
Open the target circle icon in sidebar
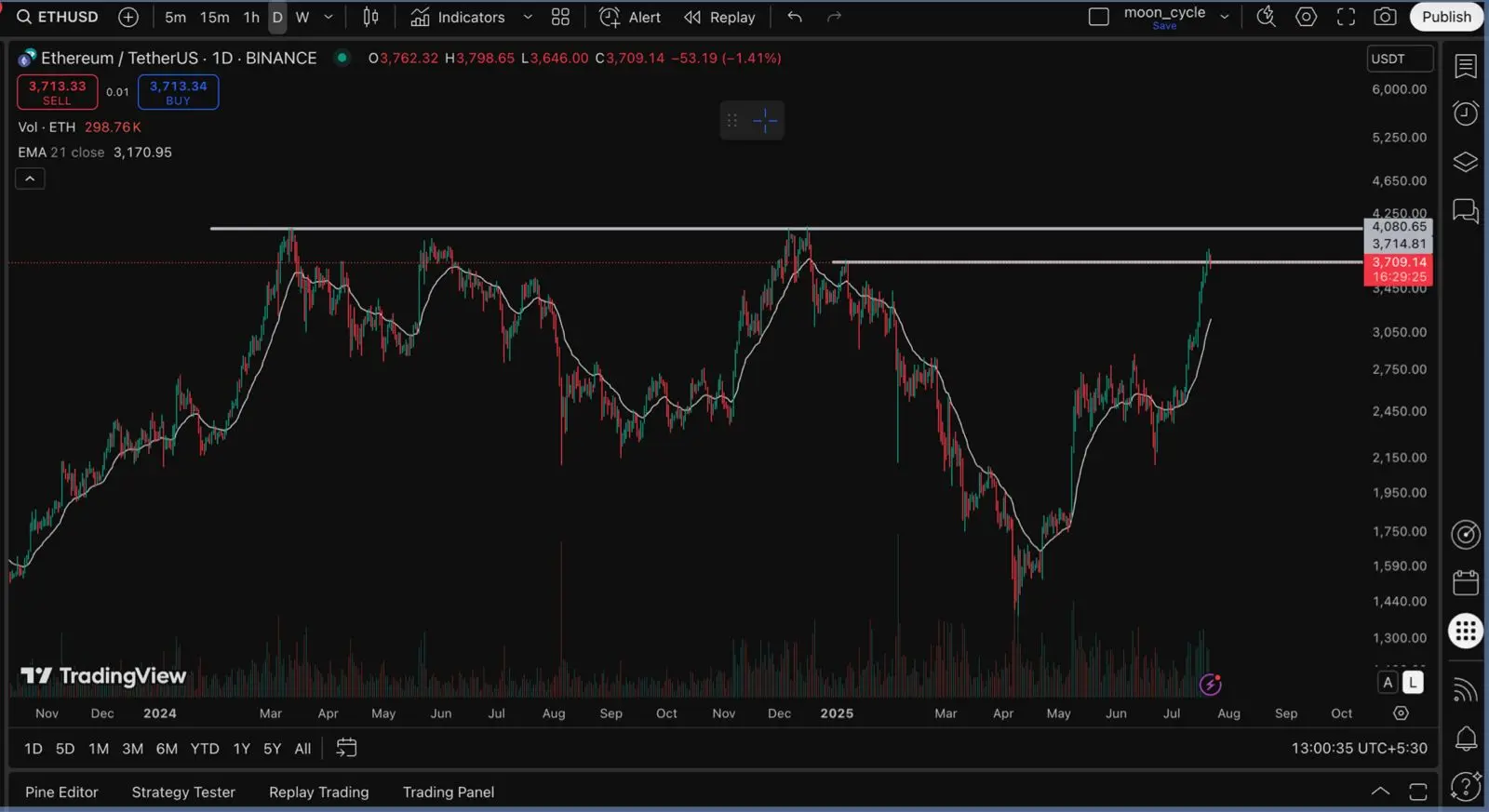tap(1466, 535)
